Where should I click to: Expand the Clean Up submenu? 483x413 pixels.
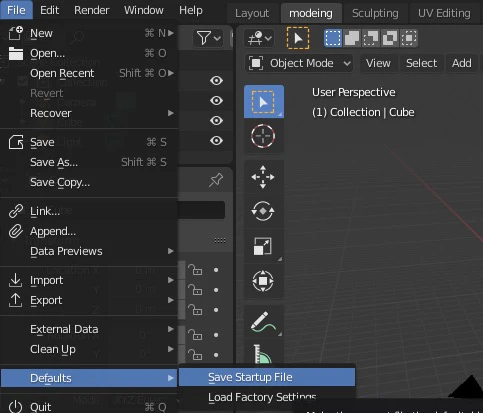(171, 349)
